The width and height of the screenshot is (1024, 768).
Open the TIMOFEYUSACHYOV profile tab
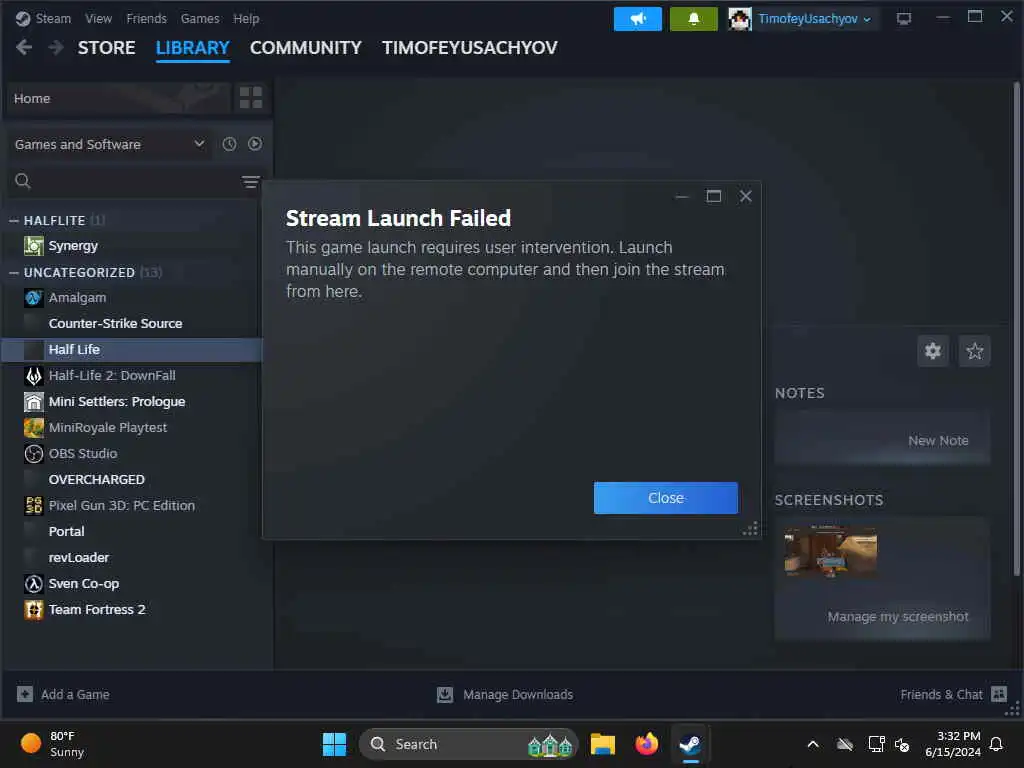click(x=470, y=48)
